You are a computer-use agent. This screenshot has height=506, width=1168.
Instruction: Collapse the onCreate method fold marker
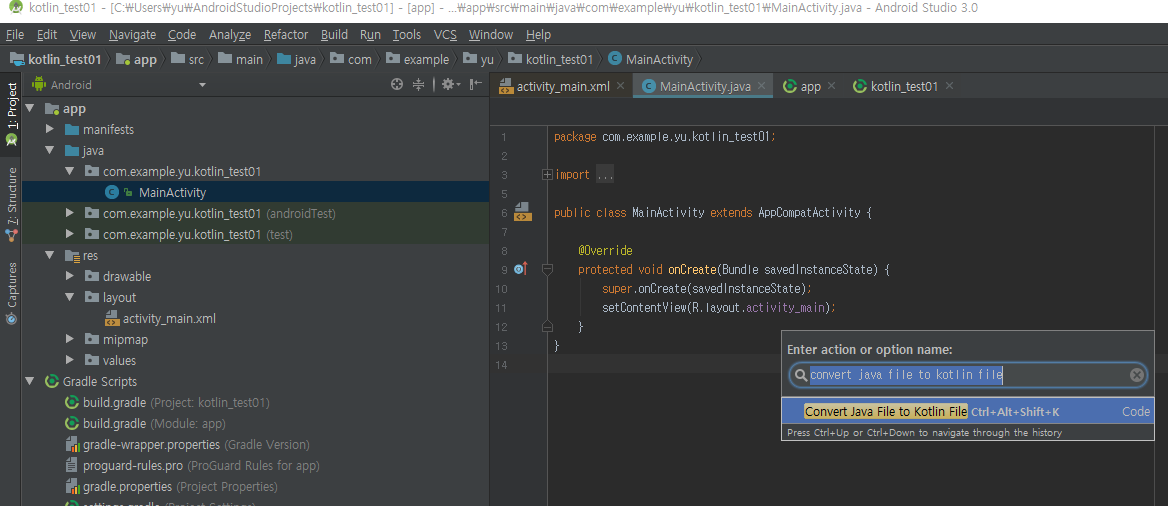(548, 269)
